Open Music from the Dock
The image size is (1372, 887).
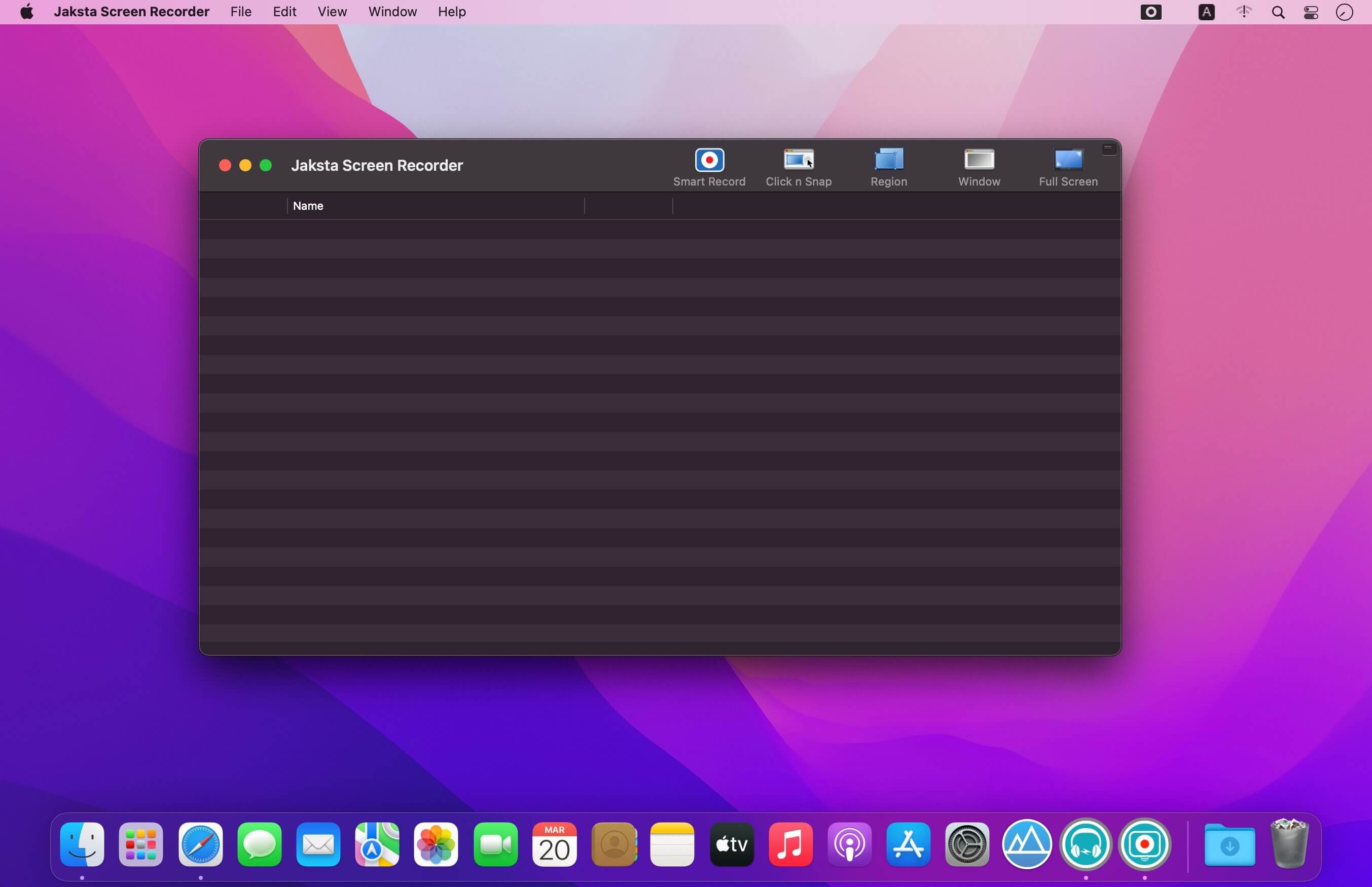pos(790,844)
